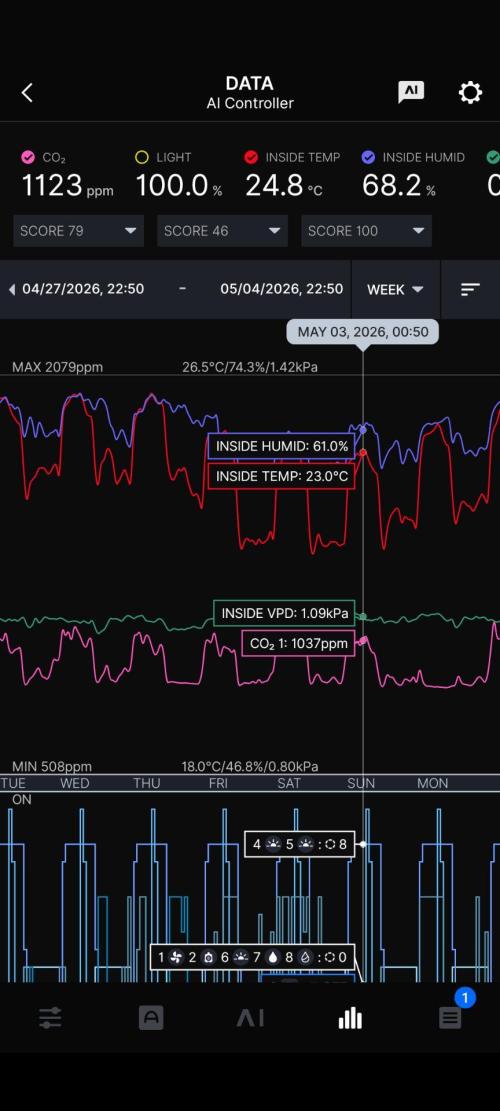Toggle the INSIDE HUMID purple series indicator
This screenshot has width=500, height=1111.
(x=368, y=157)
